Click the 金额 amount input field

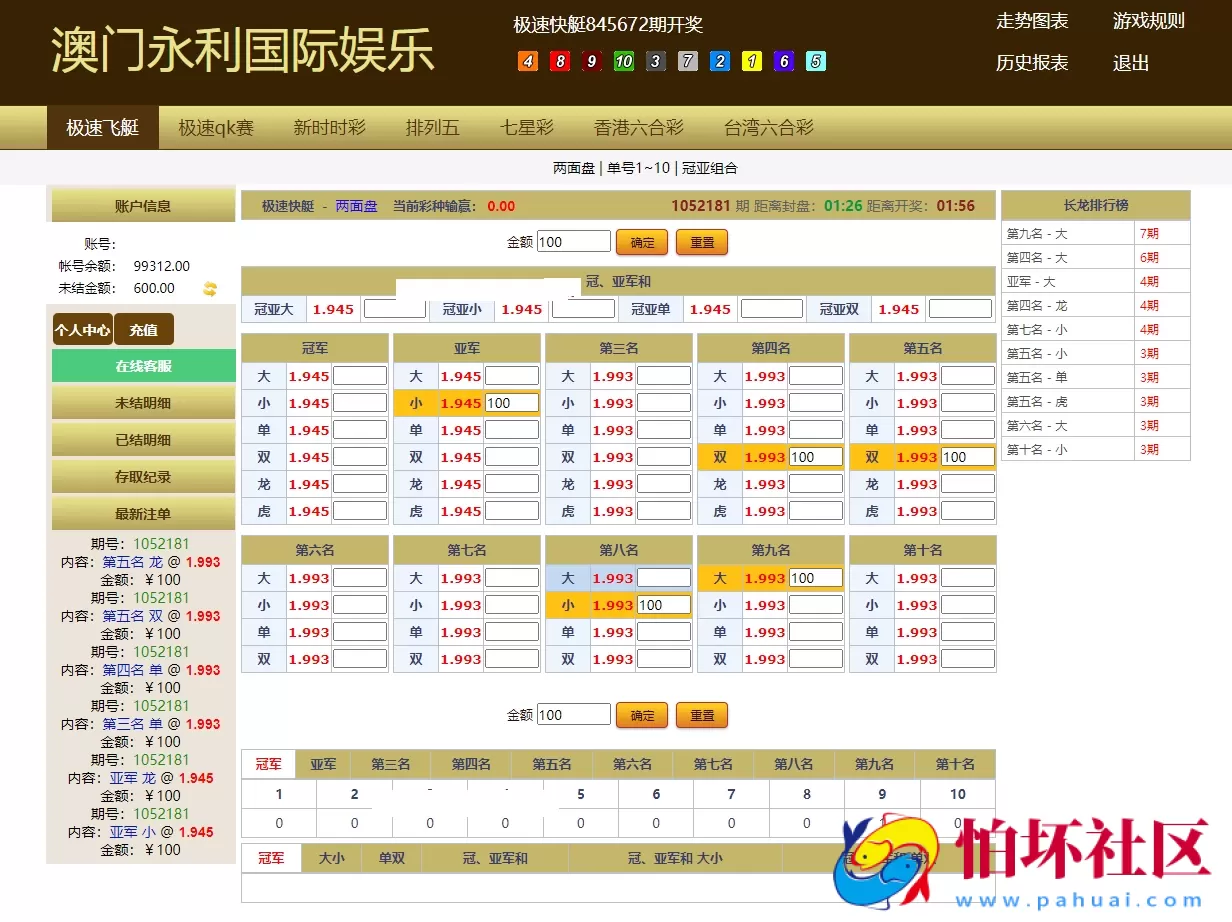(573, 241)
